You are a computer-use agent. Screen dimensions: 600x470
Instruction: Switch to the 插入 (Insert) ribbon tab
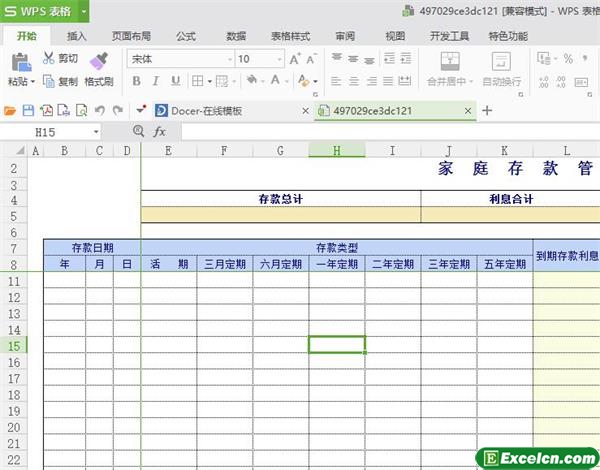pyautogui.click(x=76, y=36)
